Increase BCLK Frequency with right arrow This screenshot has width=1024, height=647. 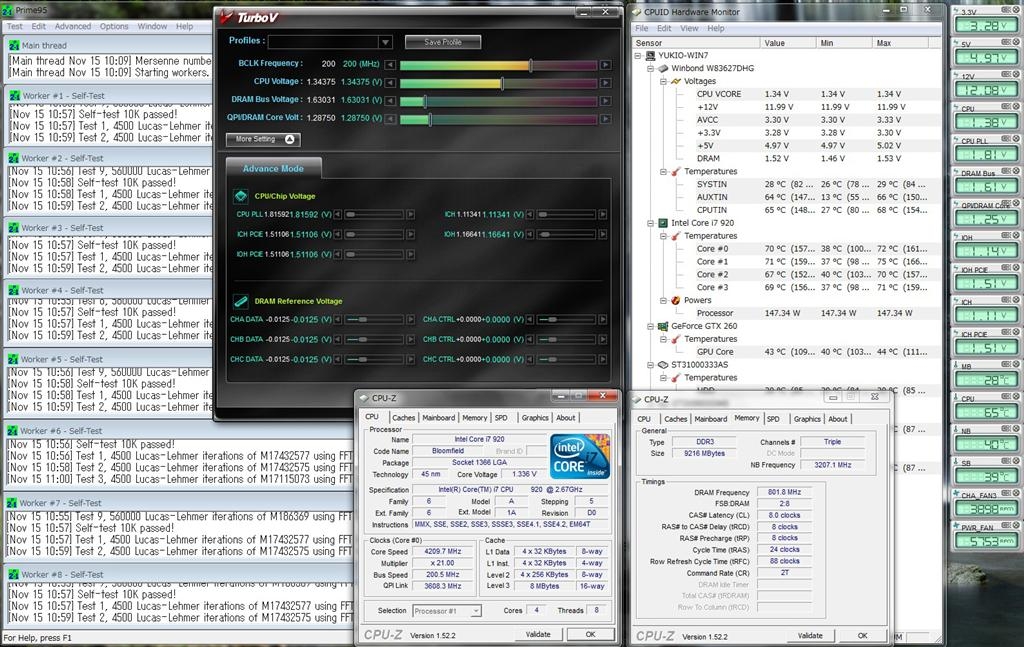coord(605,65)
